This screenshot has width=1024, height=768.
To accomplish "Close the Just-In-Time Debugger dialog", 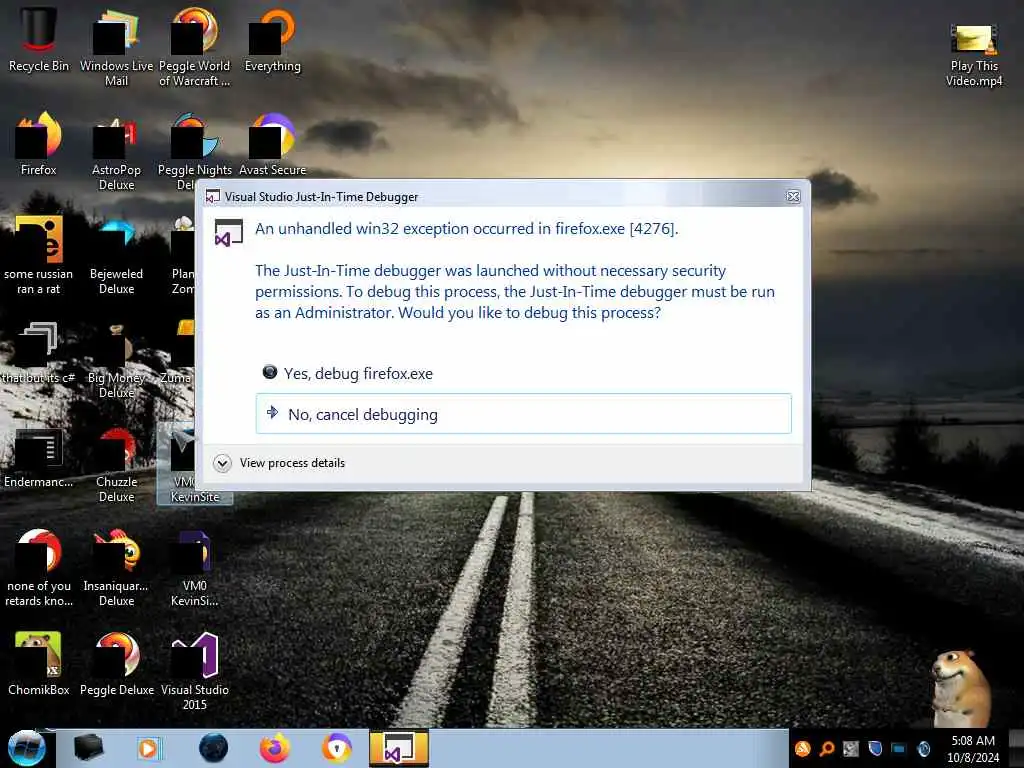I will tap(793, 197).
